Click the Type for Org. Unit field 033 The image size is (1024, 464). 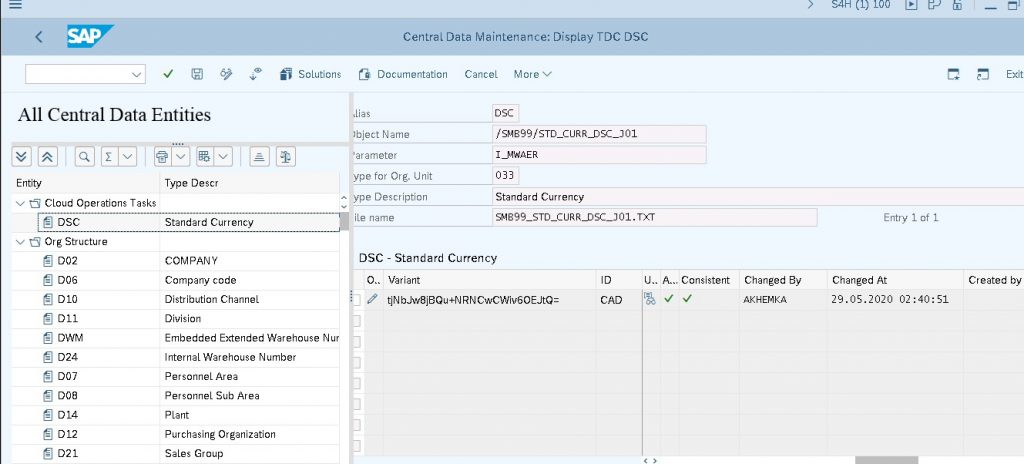505,176
